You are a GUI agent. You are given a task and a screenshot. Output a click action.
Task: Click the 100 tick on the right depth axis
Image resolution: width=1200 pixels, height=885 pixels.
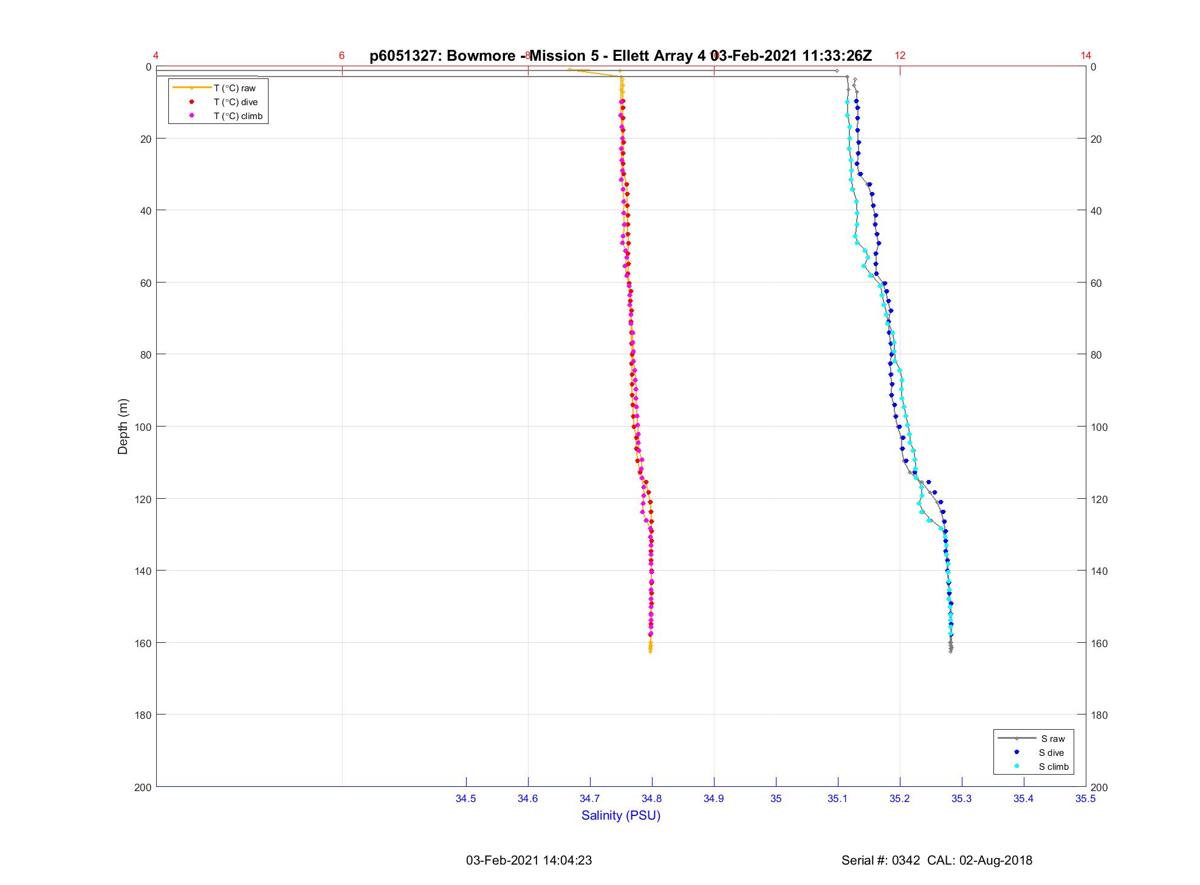(x=1100, y=427)
